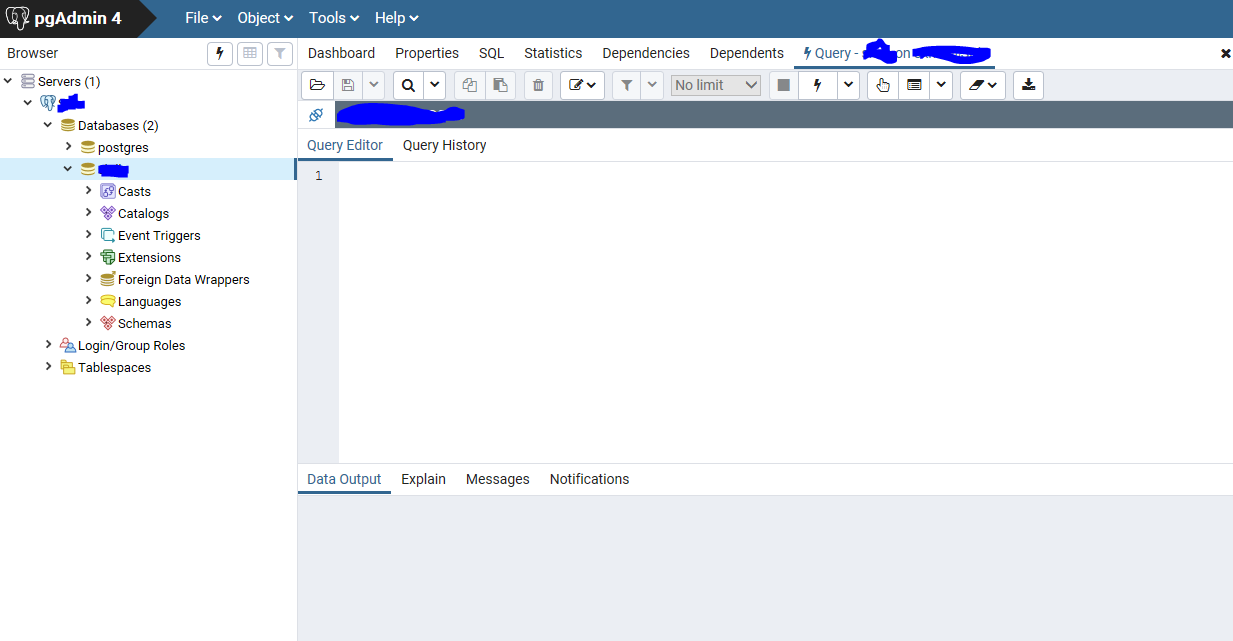Open the No limit rows combo box
The width and height of the screenshot is (1233, 641).
[716, 85]
